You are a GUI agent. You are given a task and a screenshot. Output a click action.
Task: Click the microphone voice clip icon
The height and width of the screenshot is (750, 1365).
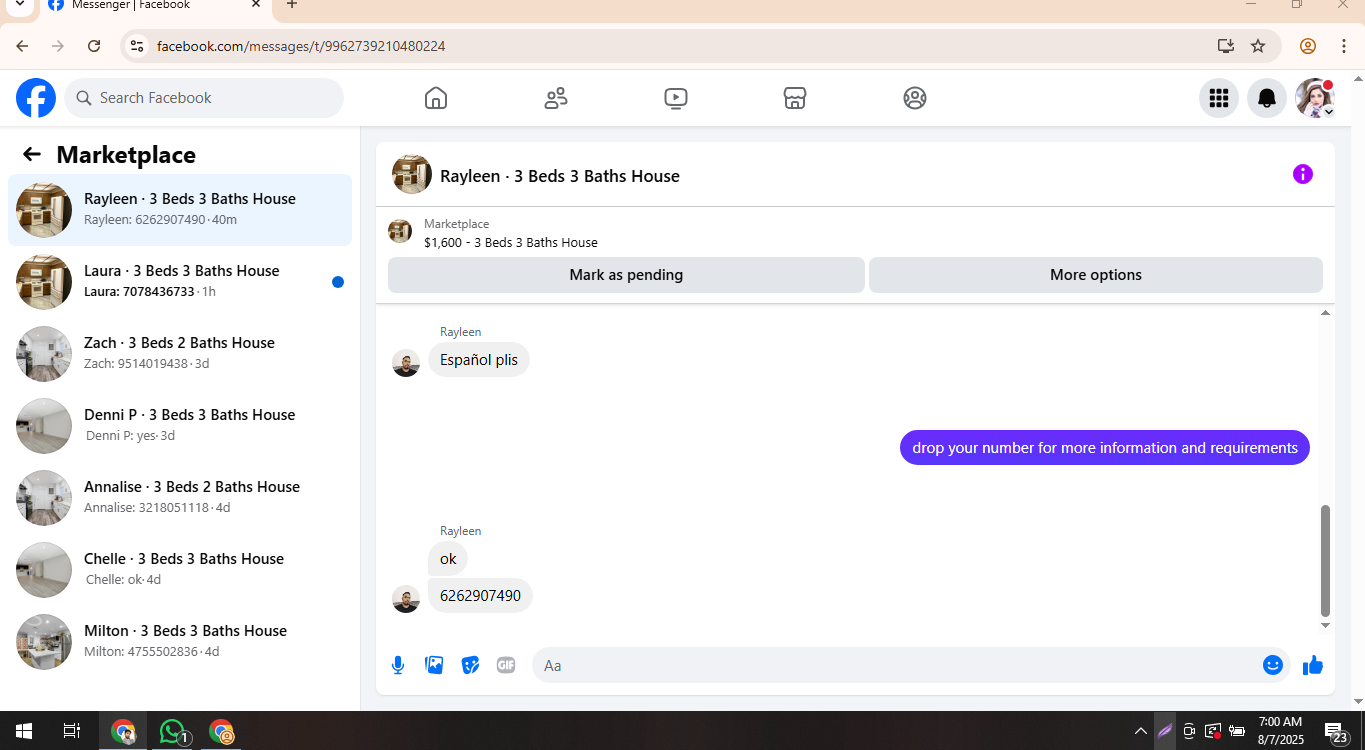coord(398,665)
